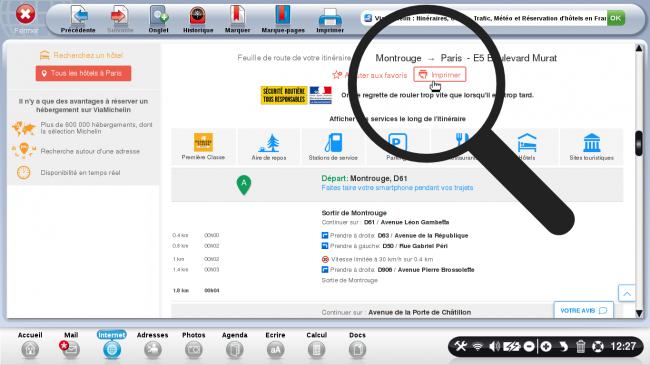Click the red Imprimer button on the route sheet

(x=440, y=75)
